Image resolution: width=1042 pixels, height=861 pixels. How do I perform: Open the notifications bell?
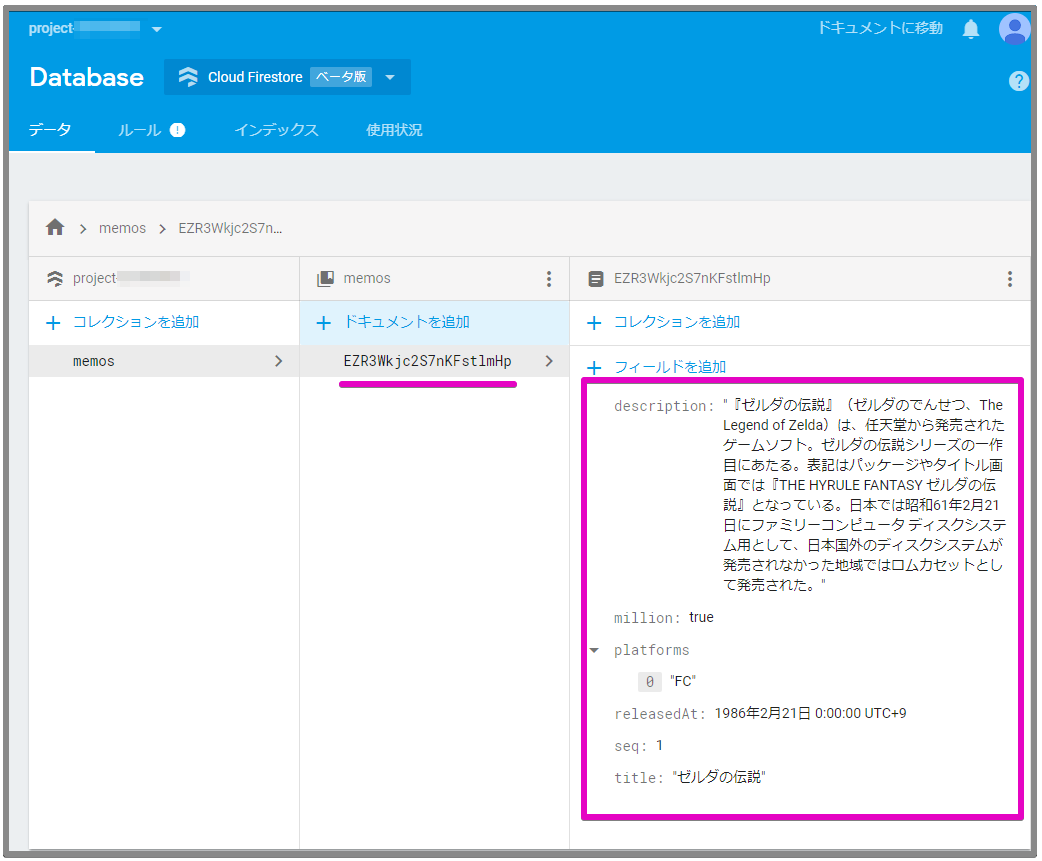pos(970,29)
